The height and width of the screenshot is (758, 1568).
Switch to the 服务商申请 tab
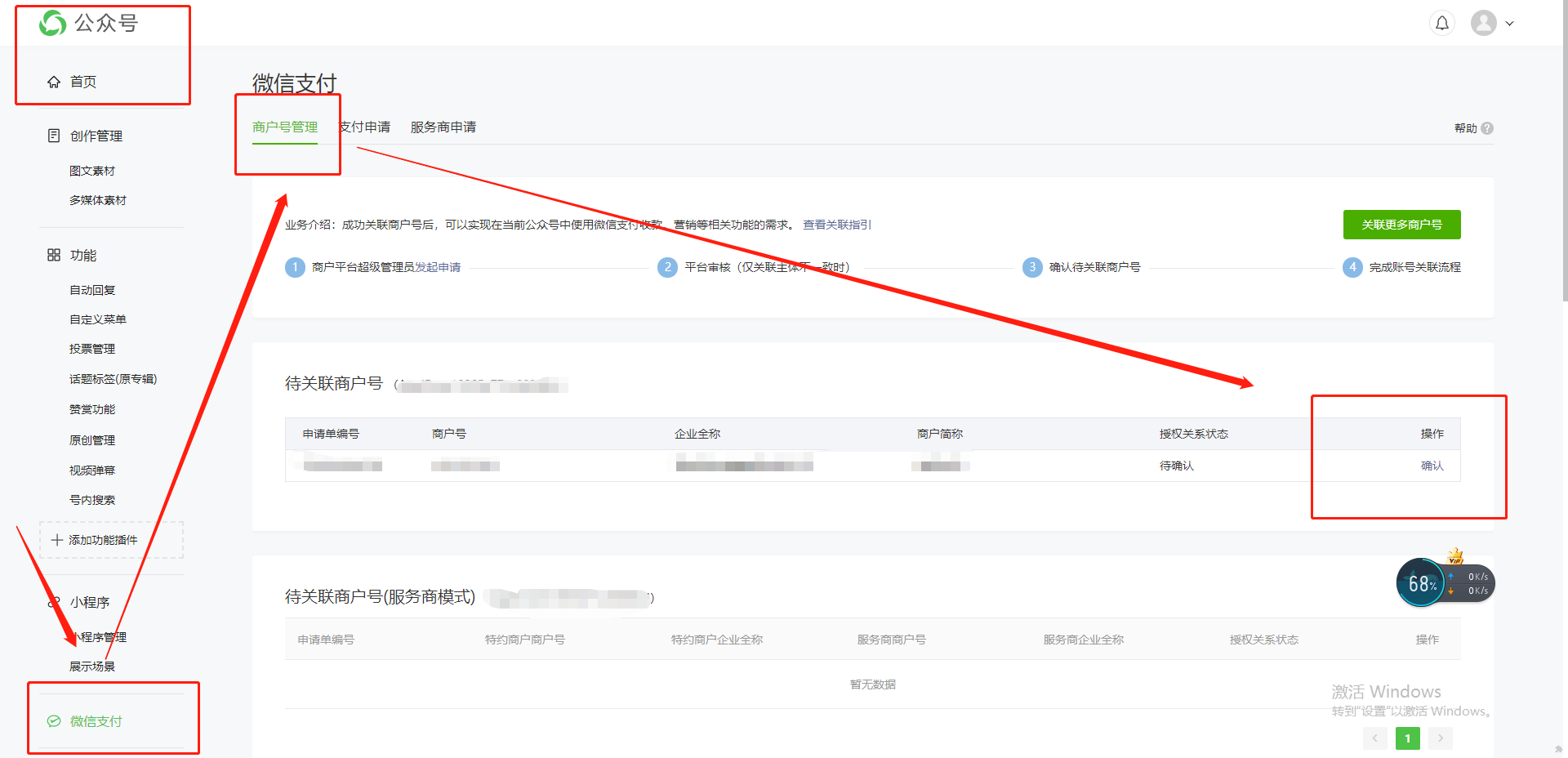[443, 127]
